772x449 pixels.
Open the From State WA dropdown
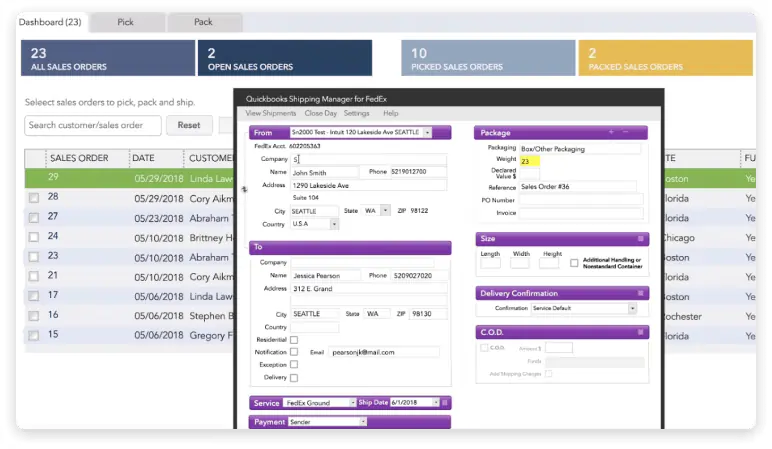pos(386,210)
